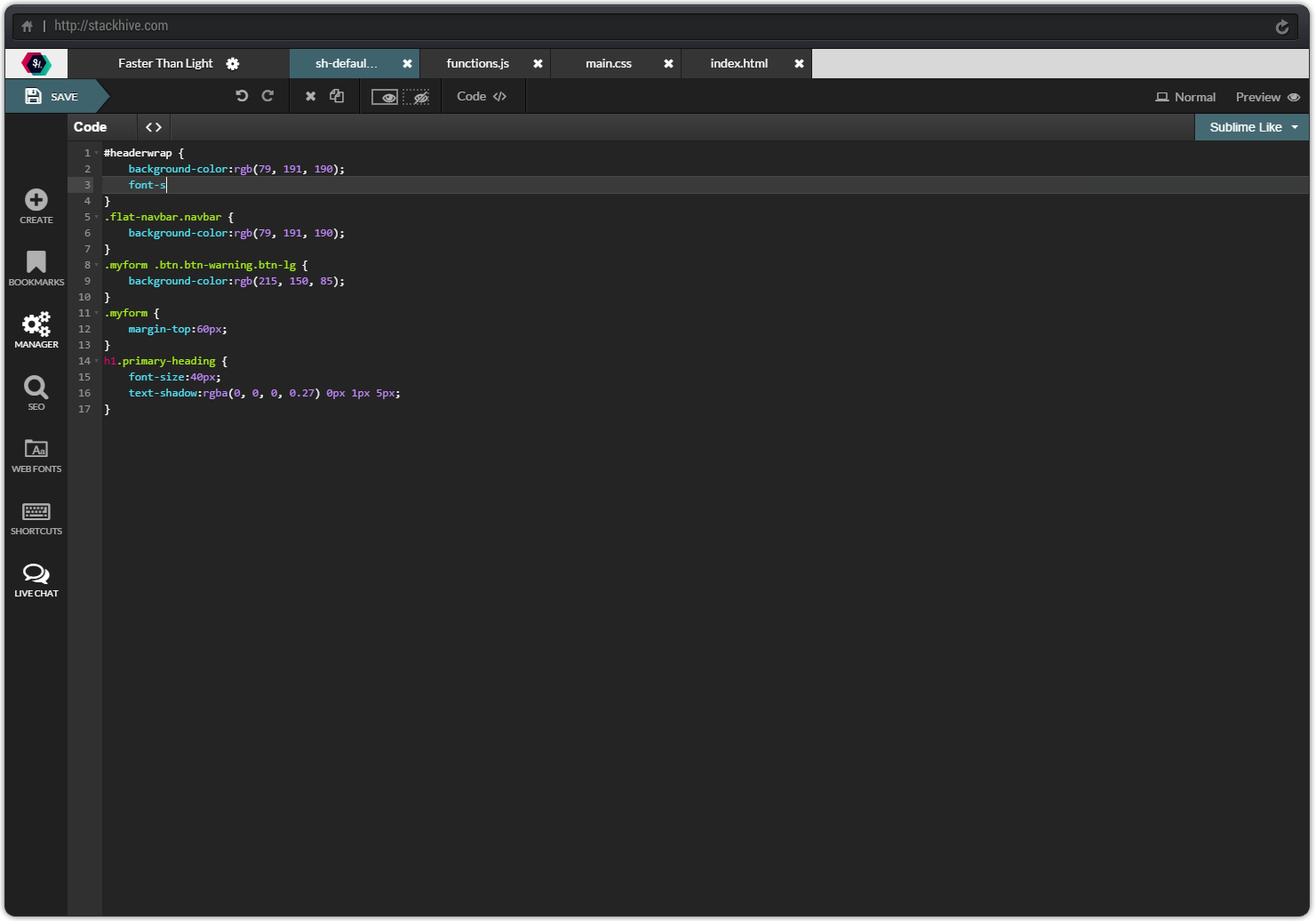Viewport: 1316px width, 921px height.
Task: Toggle the element visibility eye icon
Action: pos(384,96)
